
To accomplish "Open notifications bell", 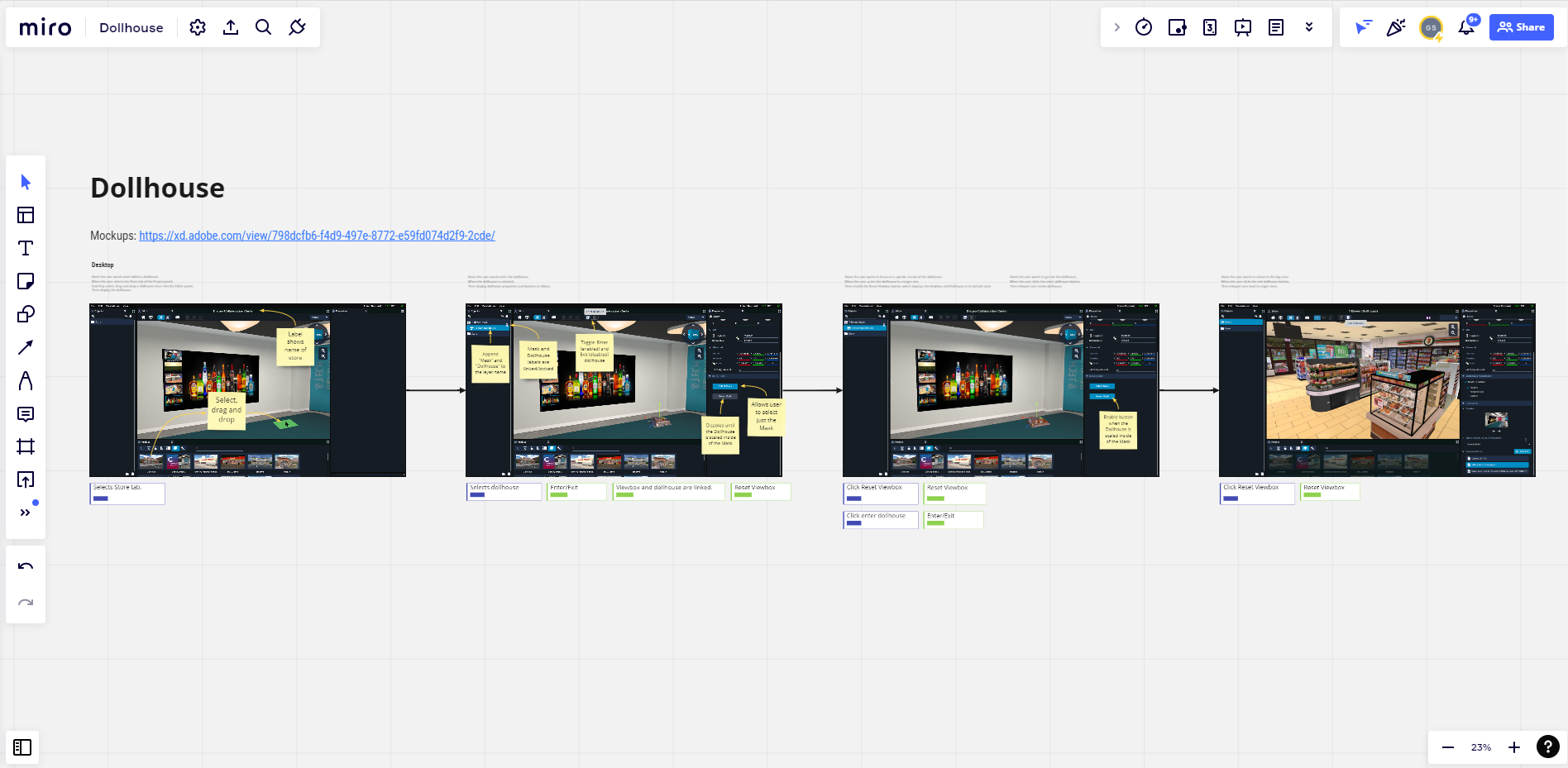I will pyautogui.click(x=1466, y=27).
